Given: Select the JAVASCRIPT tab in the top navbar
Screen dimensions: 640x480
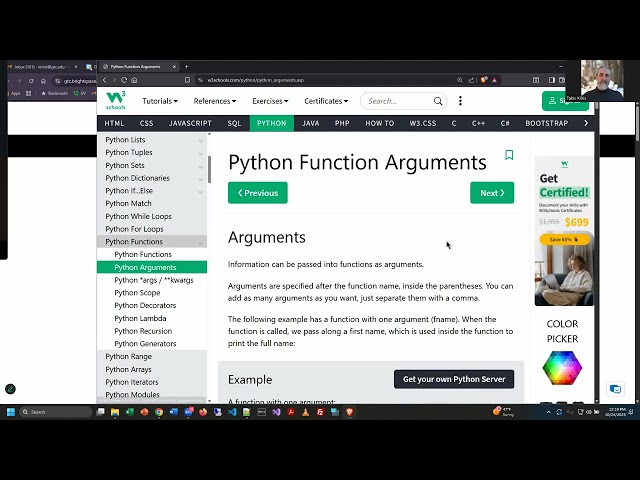Looking at the screenshot, I should 190,123.
